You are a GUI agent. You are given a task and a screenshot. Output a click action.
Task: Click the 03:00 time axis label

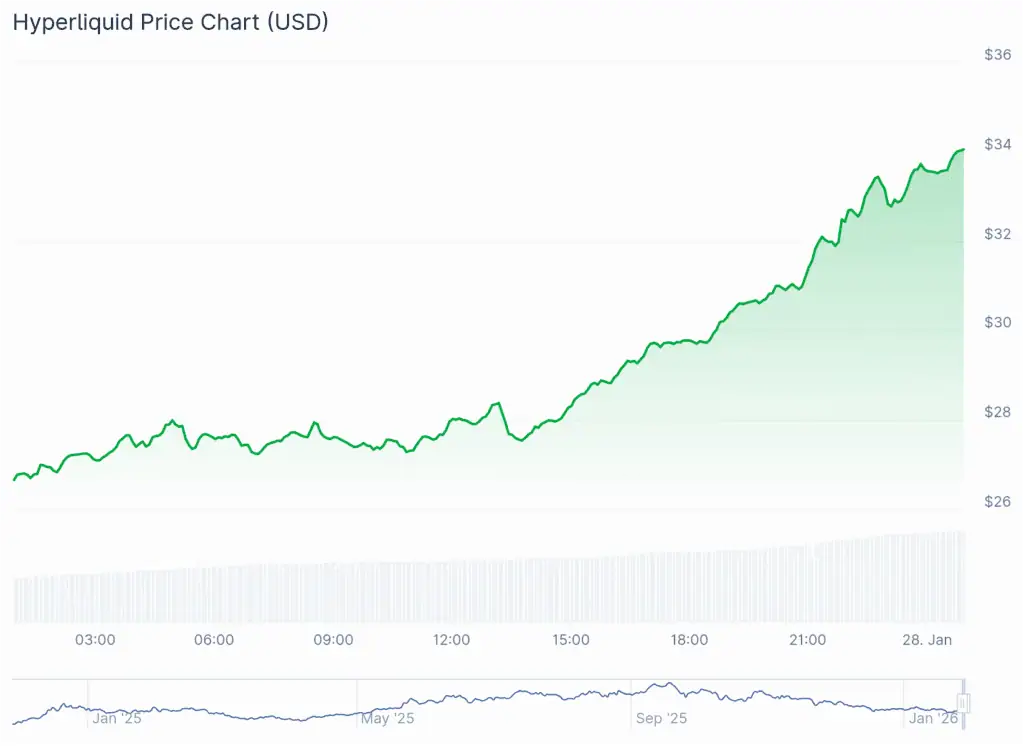[95, 640]
